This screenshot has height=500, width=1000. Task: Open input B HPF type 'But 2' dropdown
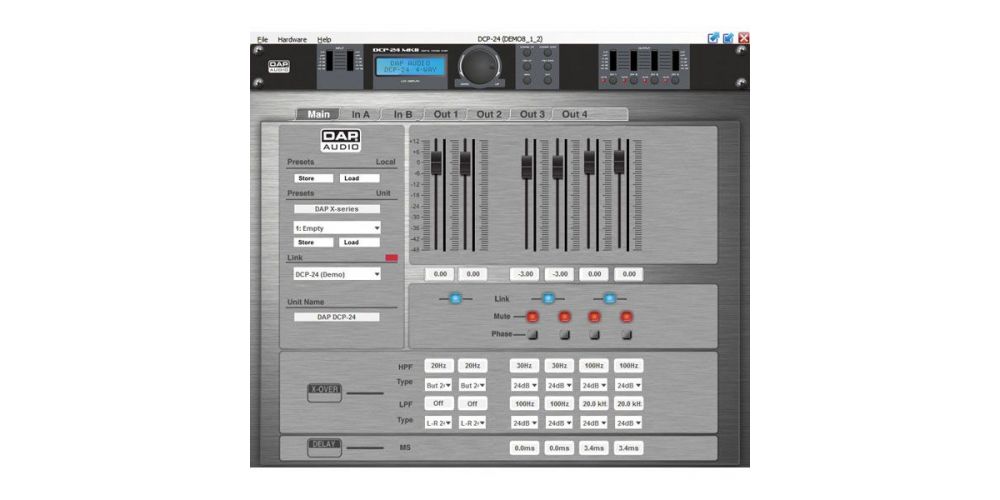pos(473,385)
